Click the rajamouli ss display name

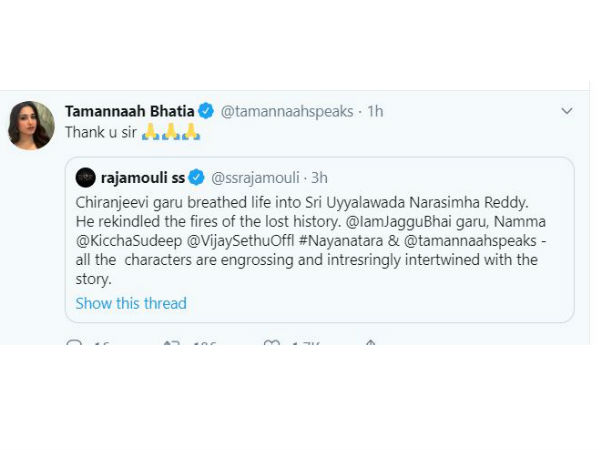[x=143, y=178]
